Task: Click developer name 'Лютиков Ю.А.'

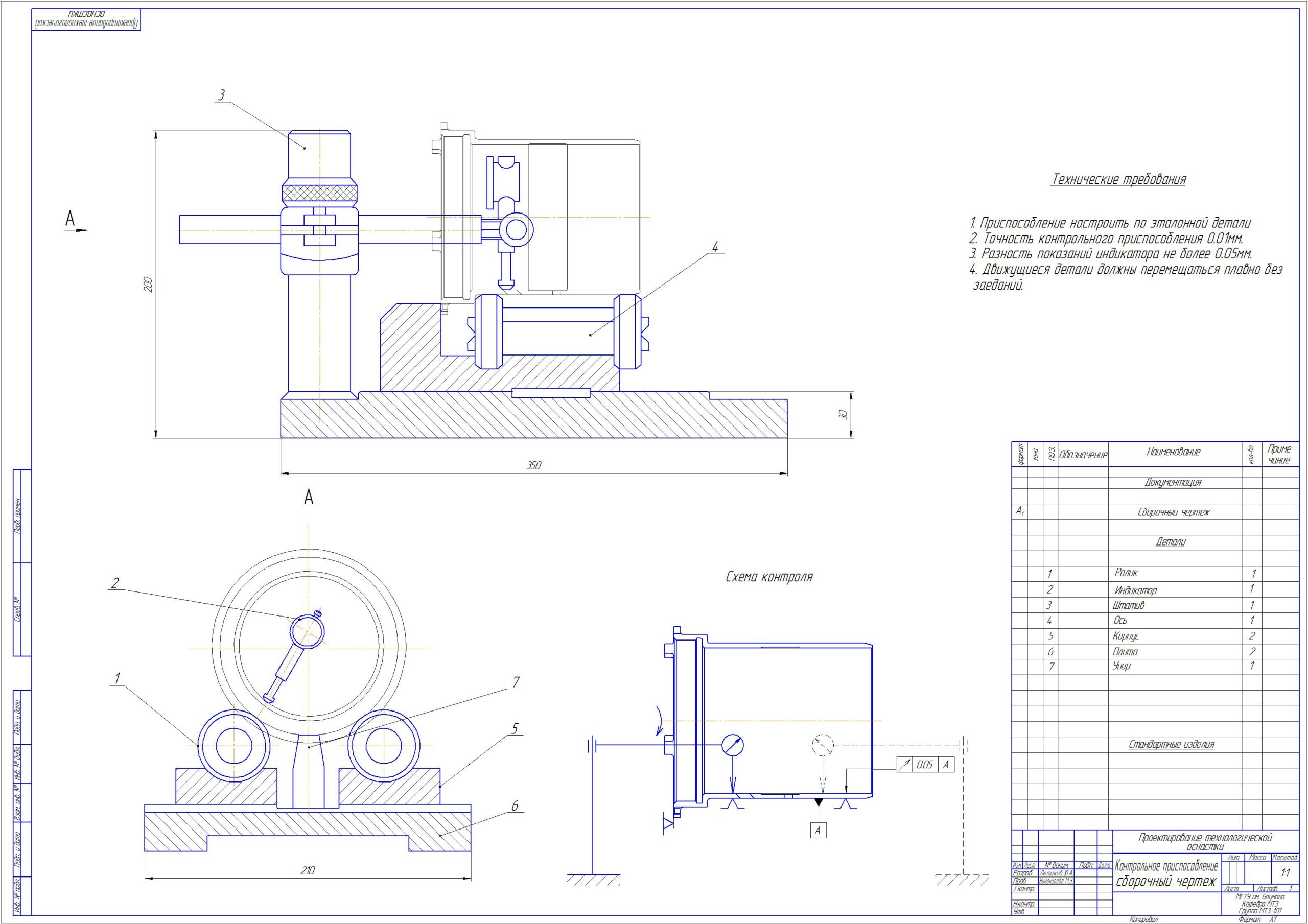Action: (x=1056, y=873)
